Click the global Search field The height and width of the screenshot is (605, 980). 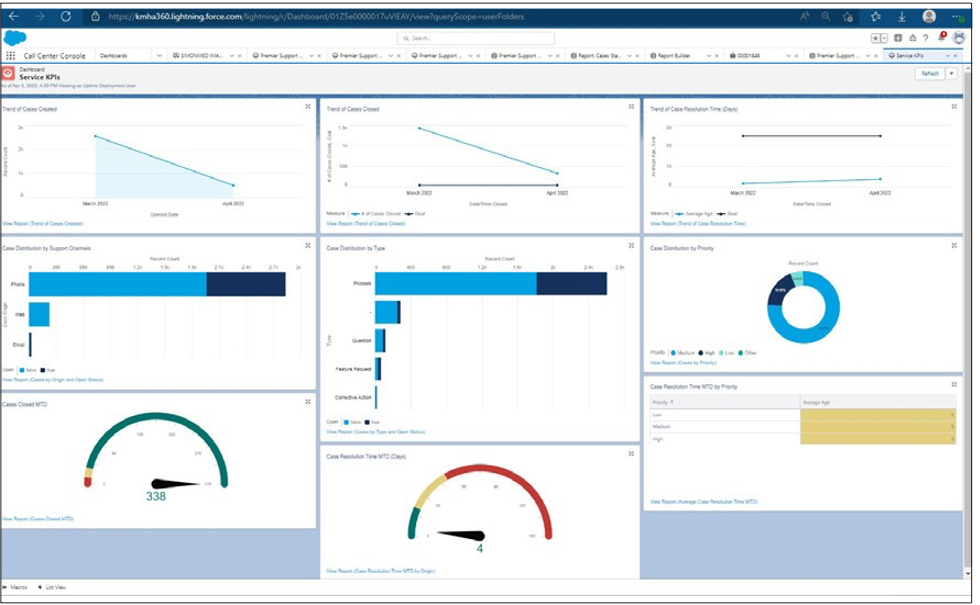(476, 38)
